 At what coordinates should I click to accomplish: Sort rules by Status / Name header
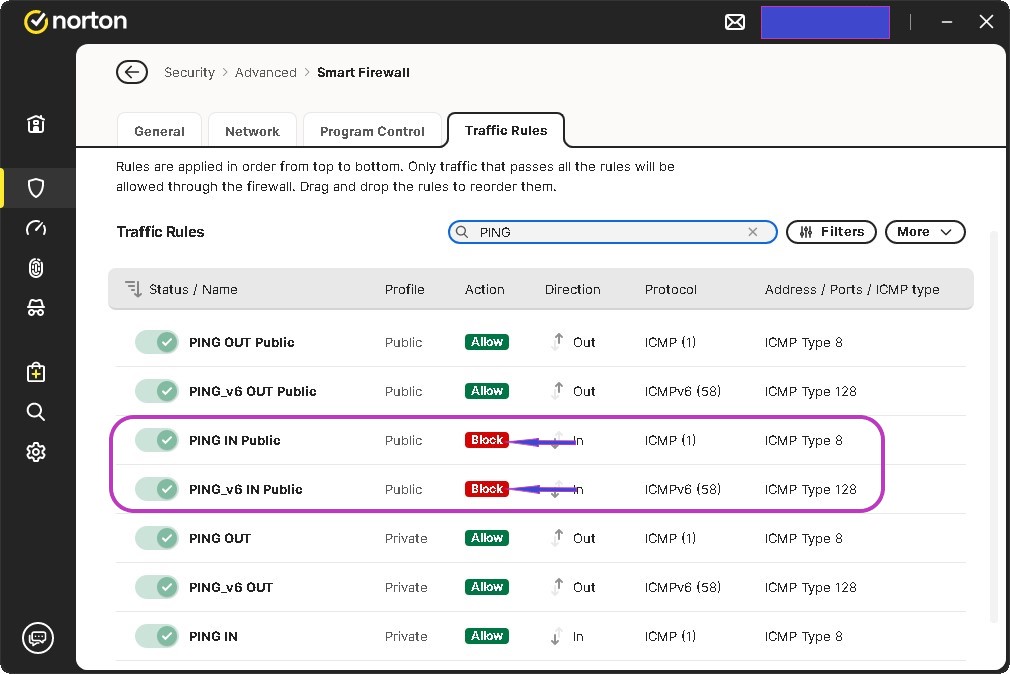192,289
